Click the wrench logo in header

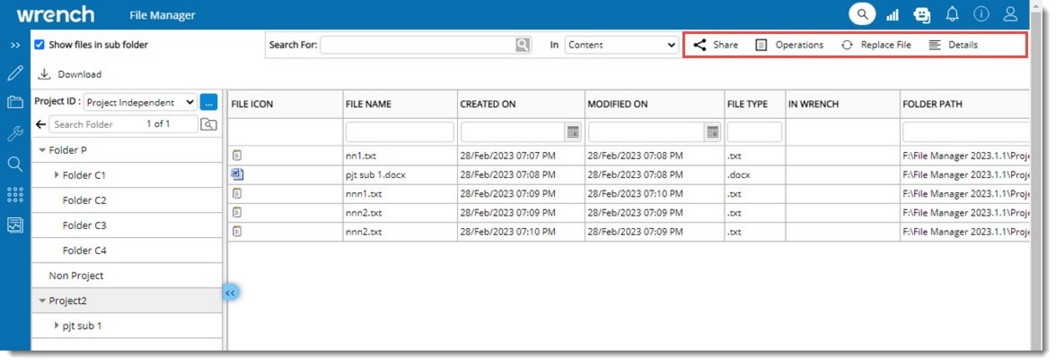[55, 14]
